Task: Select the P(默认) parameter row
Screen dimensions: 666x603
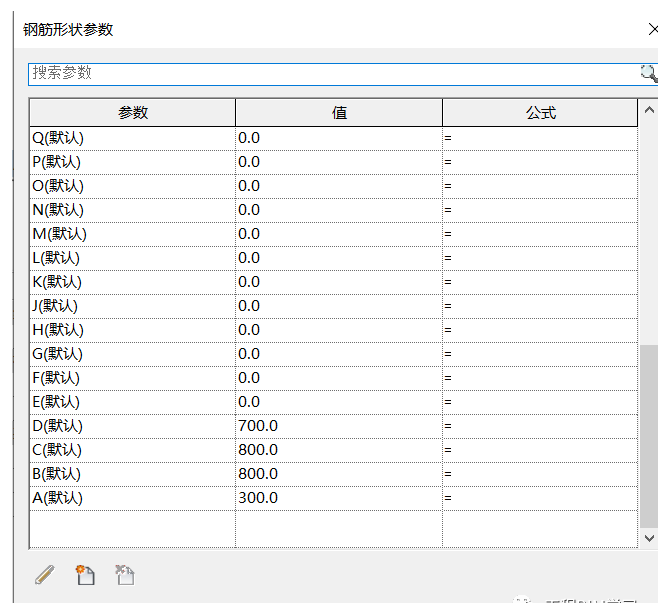Action: click(333, 162)
